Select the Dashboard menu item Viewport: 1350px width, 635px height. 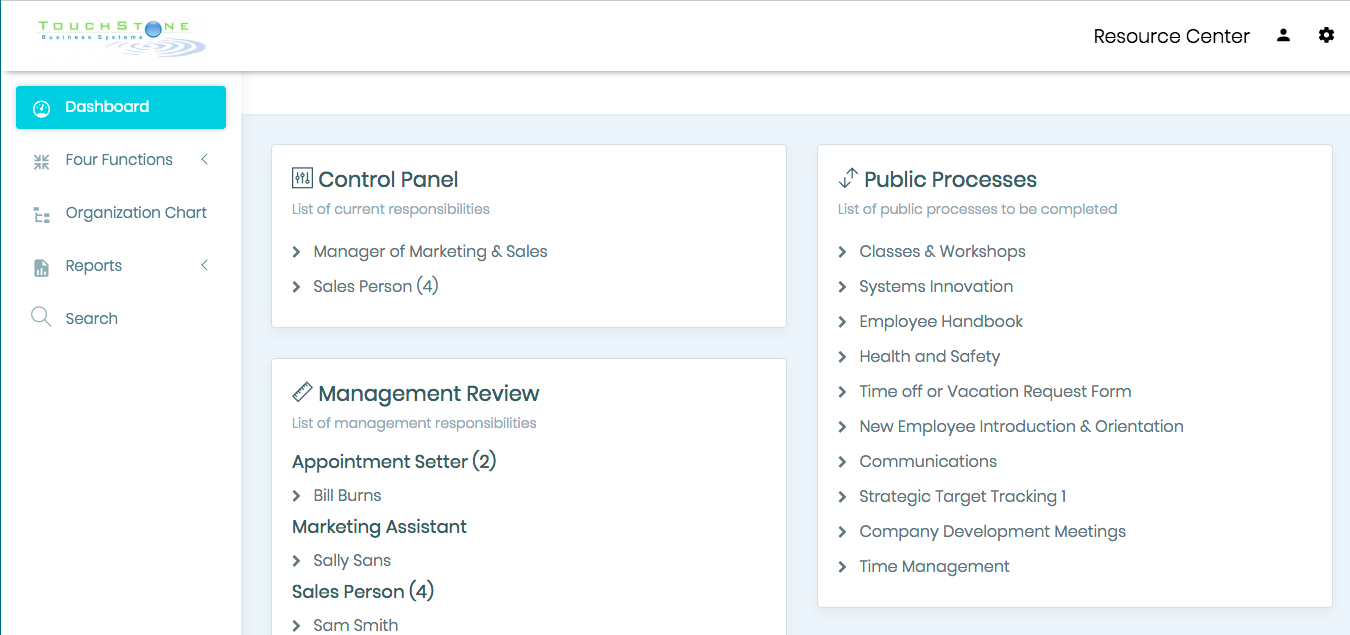pos(121,107)
